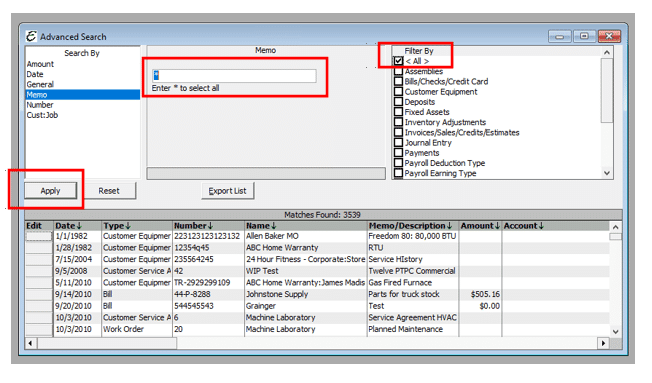Select the WIP Test name cell

306,271
